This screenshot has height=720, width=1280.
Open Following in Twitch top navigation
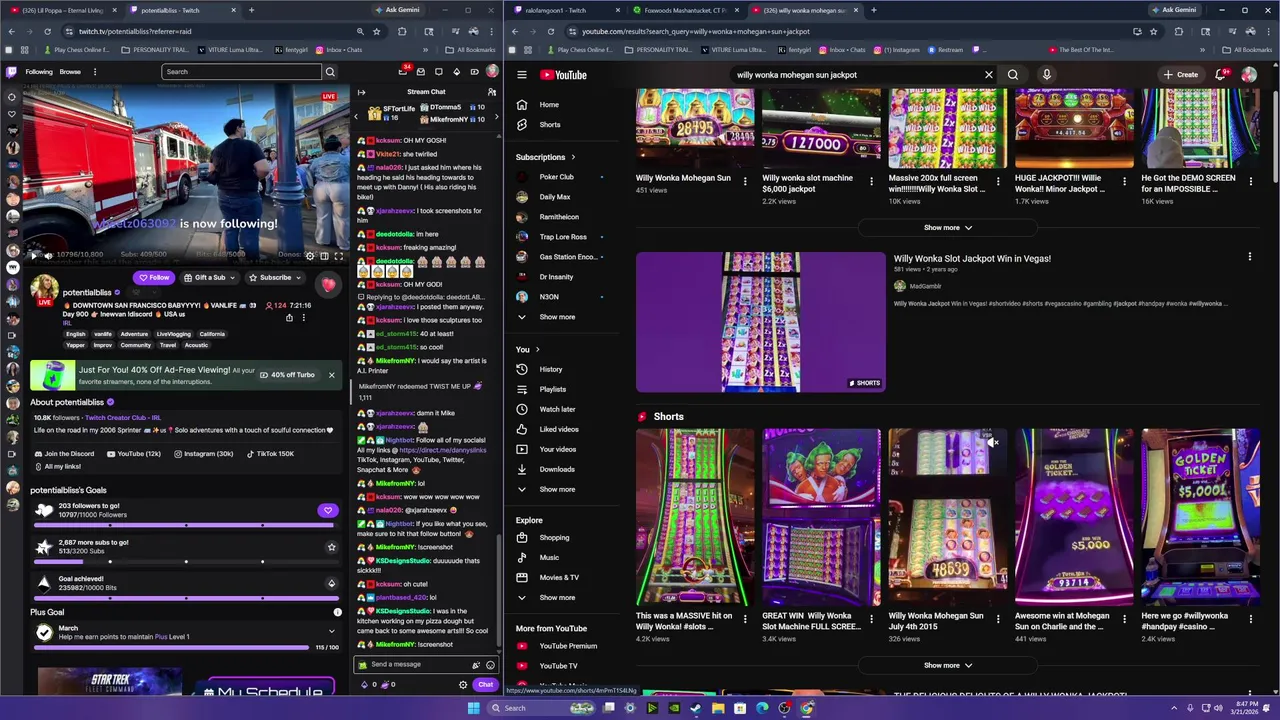coord(39,72)
